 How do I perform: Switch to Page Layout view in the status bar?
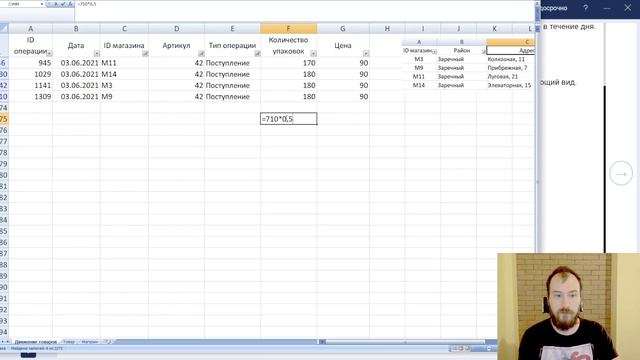click(461, 348)
